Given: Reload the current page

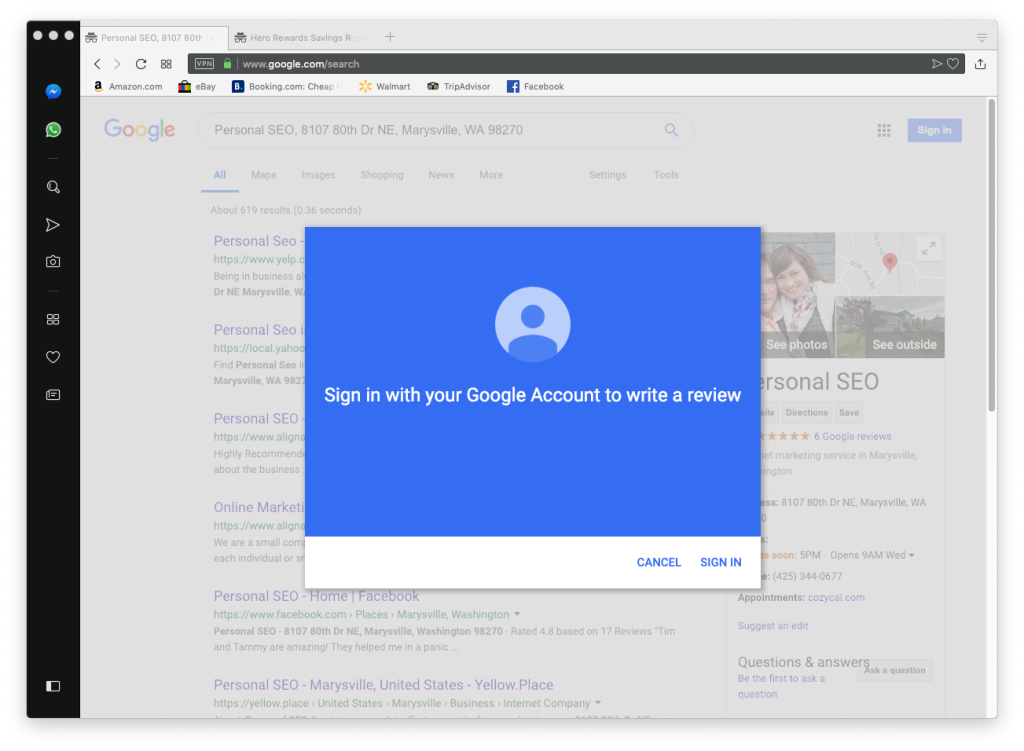Looking at the screenshot, I should tap(140, 64).
